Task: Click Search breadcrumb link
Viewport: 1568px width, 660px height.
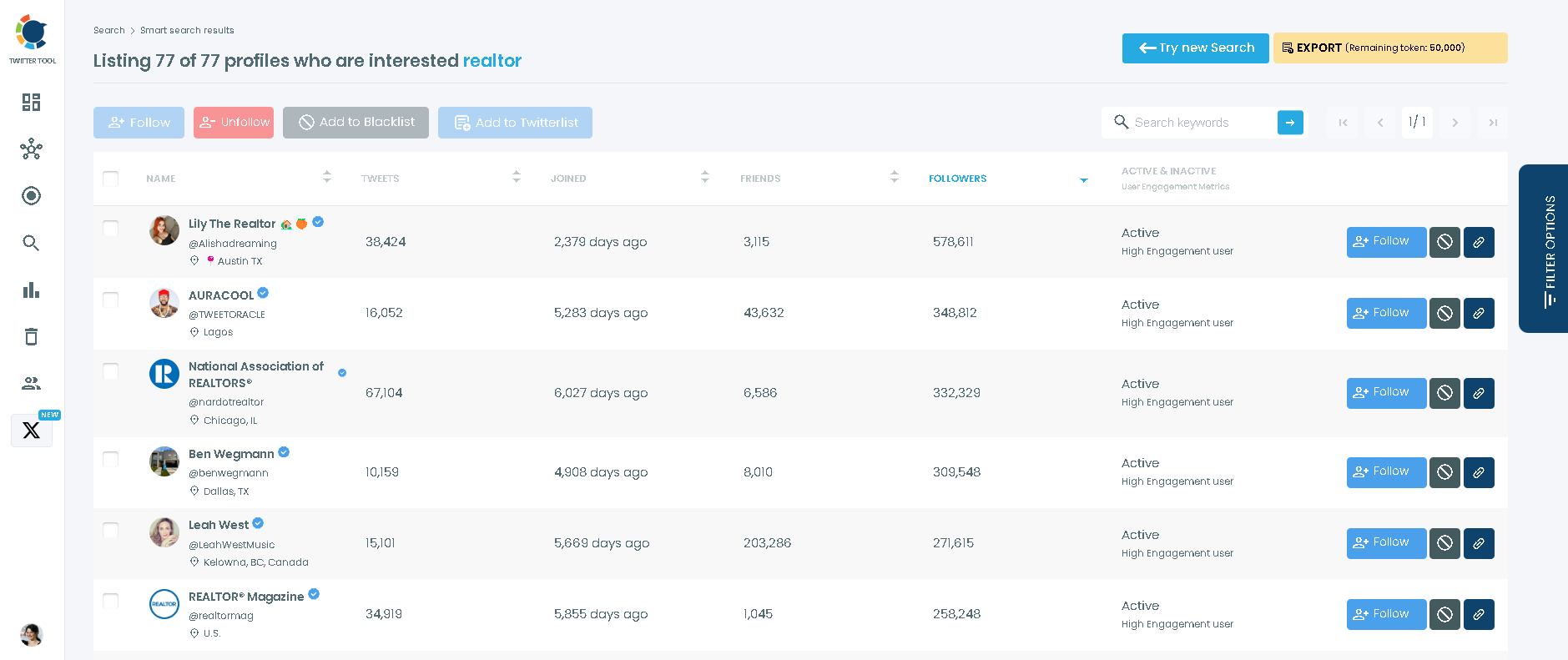Action: (x=109, y=30)
